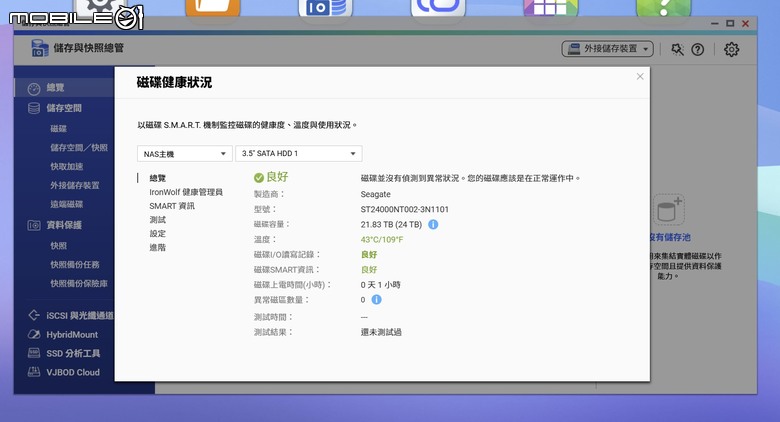This screenshot has width=780, height=422.
Task: Maximize the Storage & Snapshots window
Action: 730,23
